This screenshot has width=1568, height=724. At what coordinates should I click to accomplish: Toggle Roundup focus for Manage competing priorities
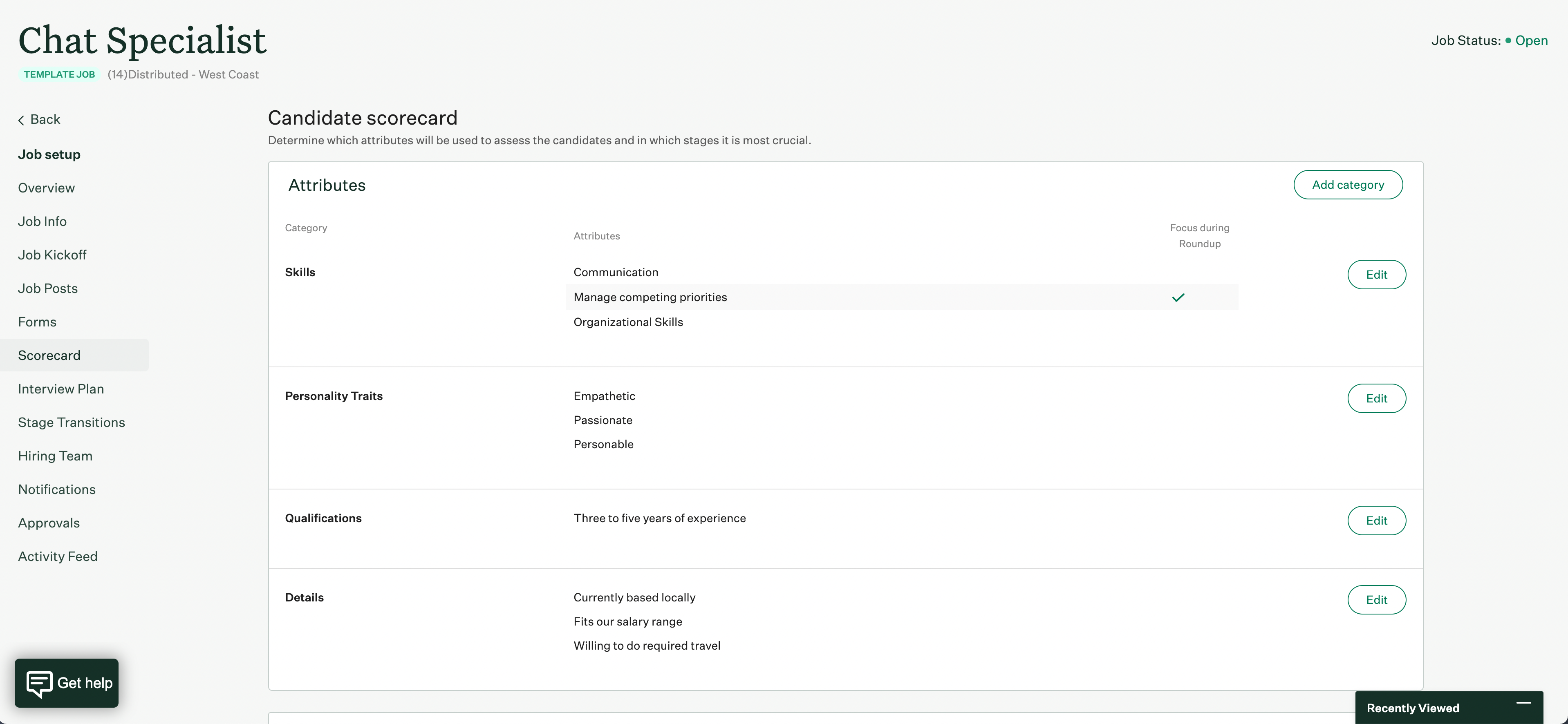[1178, 297]
